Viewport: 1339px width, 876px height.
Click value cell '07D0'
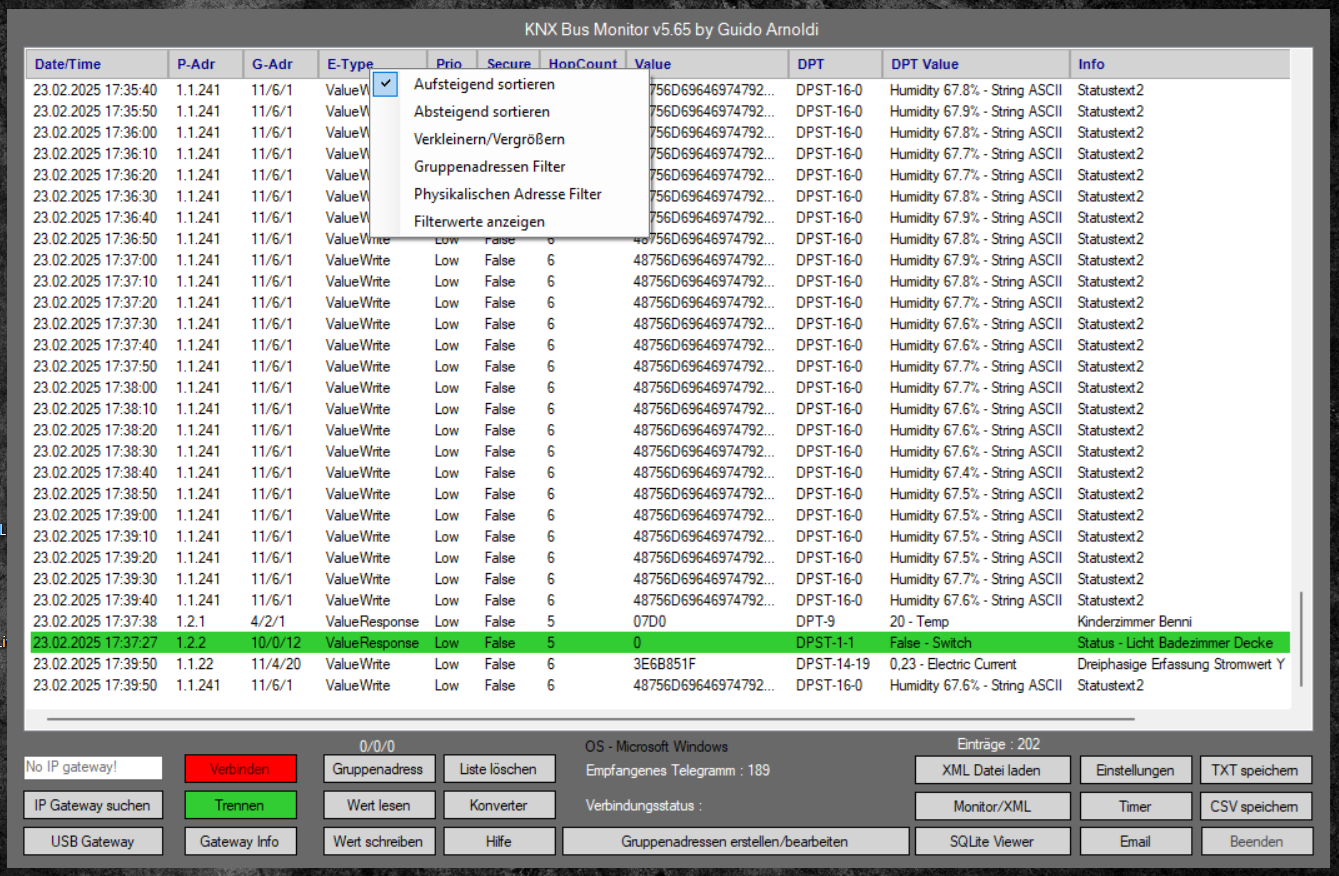(649, 622)
